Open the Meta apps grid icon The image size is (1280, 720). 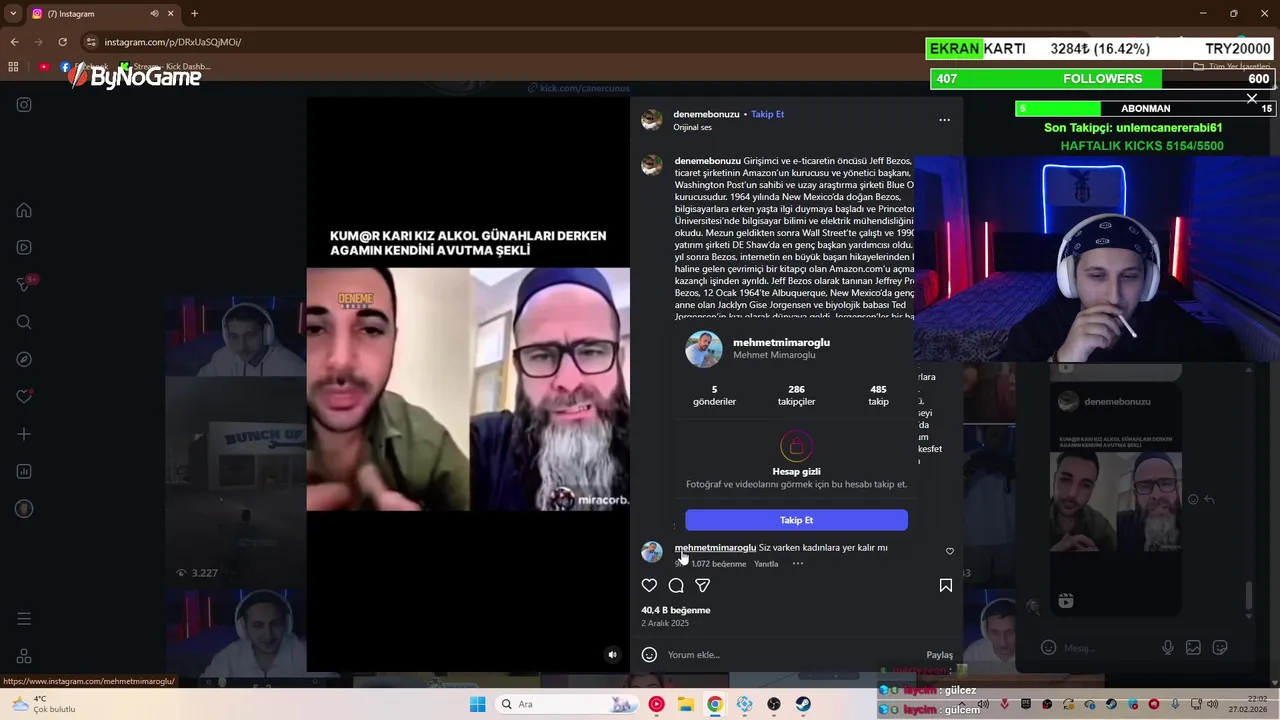pos(24,656)
